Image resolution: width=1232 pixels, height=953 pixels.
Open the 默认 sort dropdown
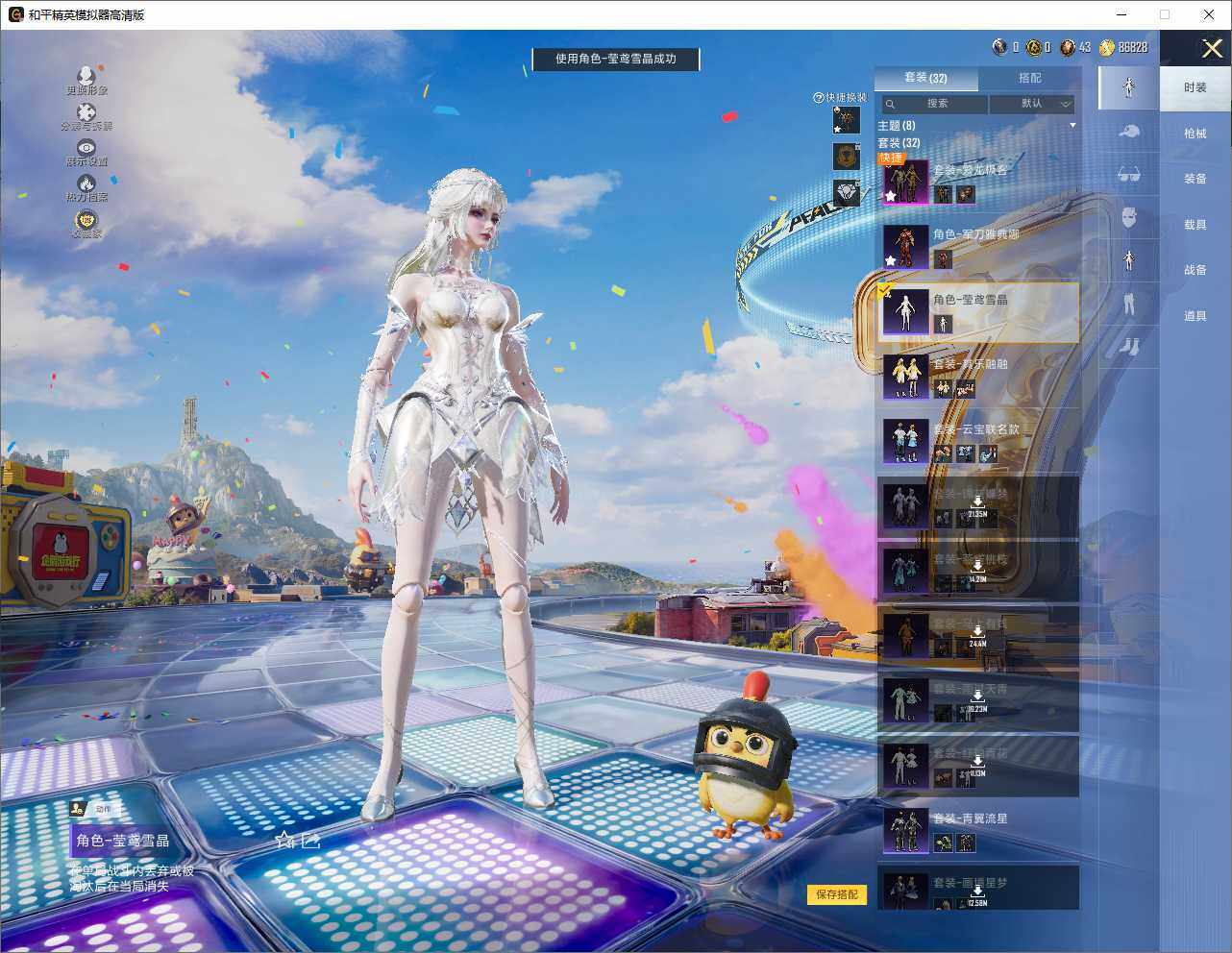(x=1032, y=104)
